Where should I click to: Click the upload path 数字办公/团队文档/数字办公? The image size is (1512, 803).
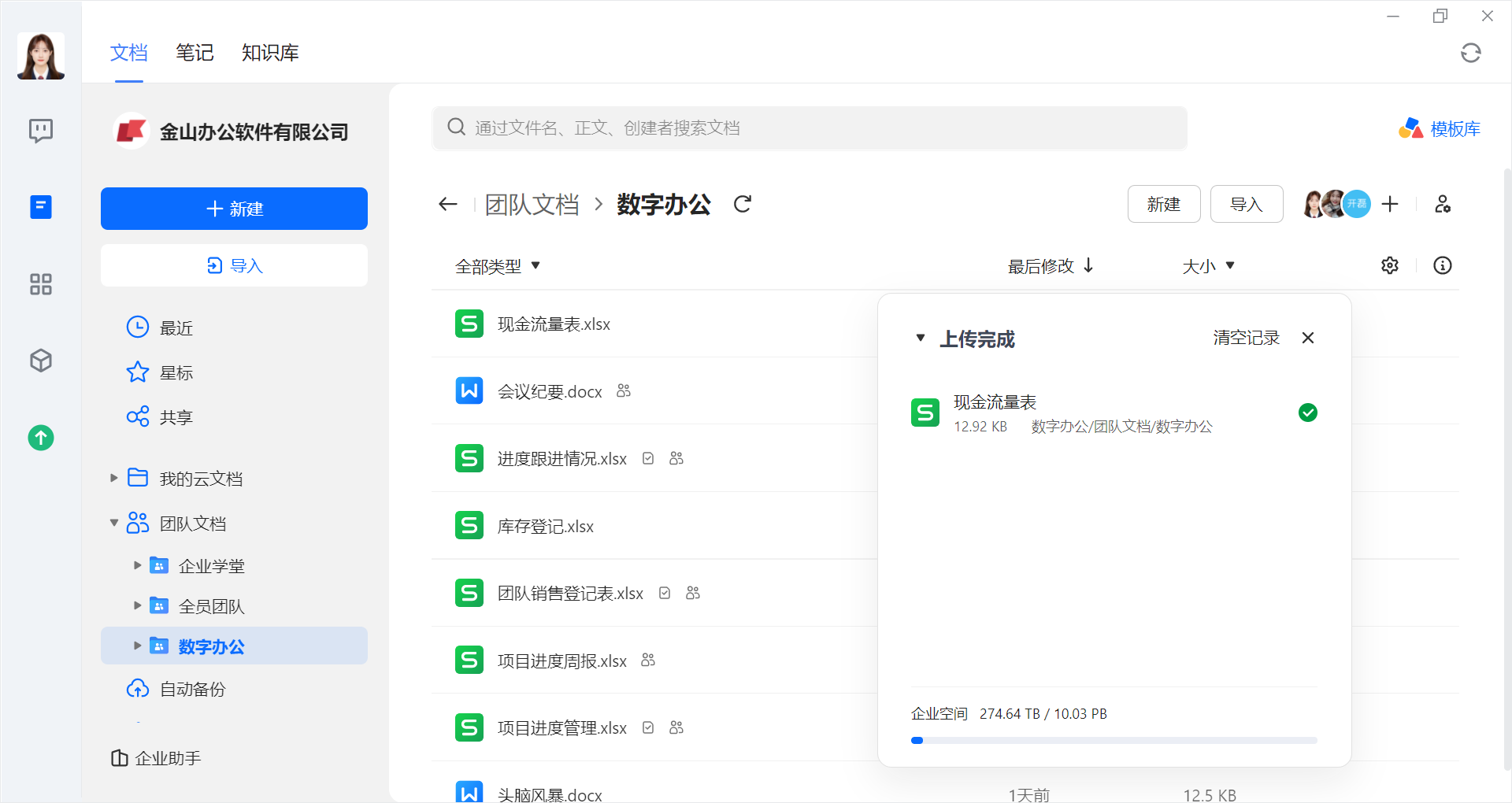pyautogui.click(x=1121, y=427)
